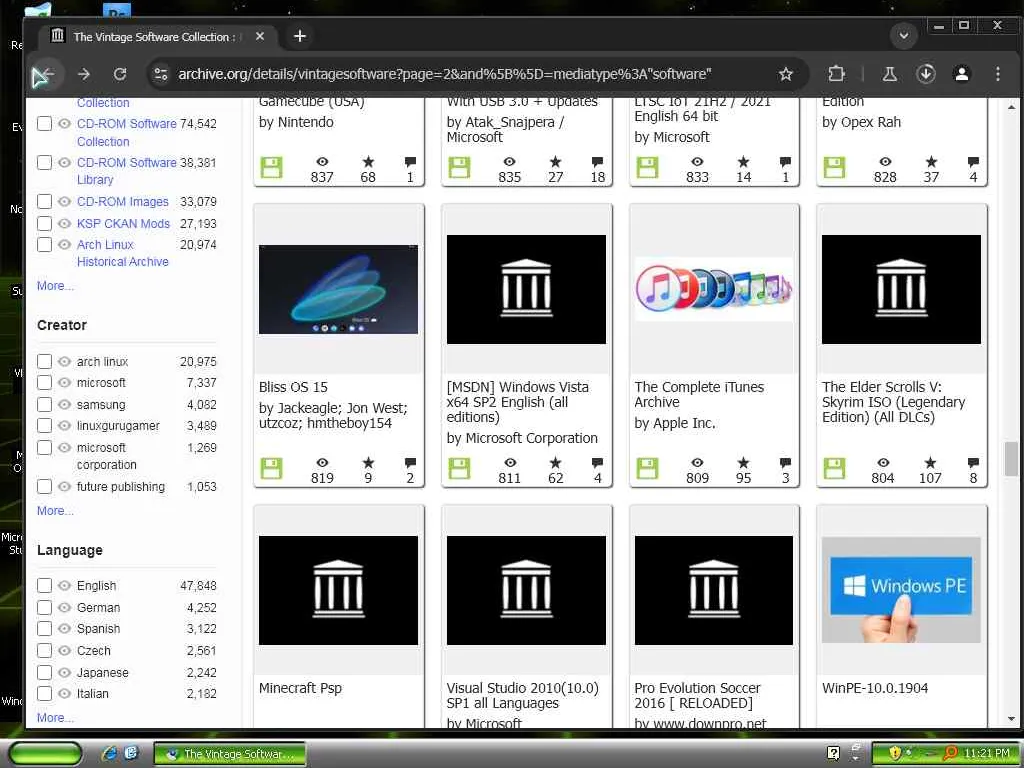Click the security shield tray icon

point(895,754)
